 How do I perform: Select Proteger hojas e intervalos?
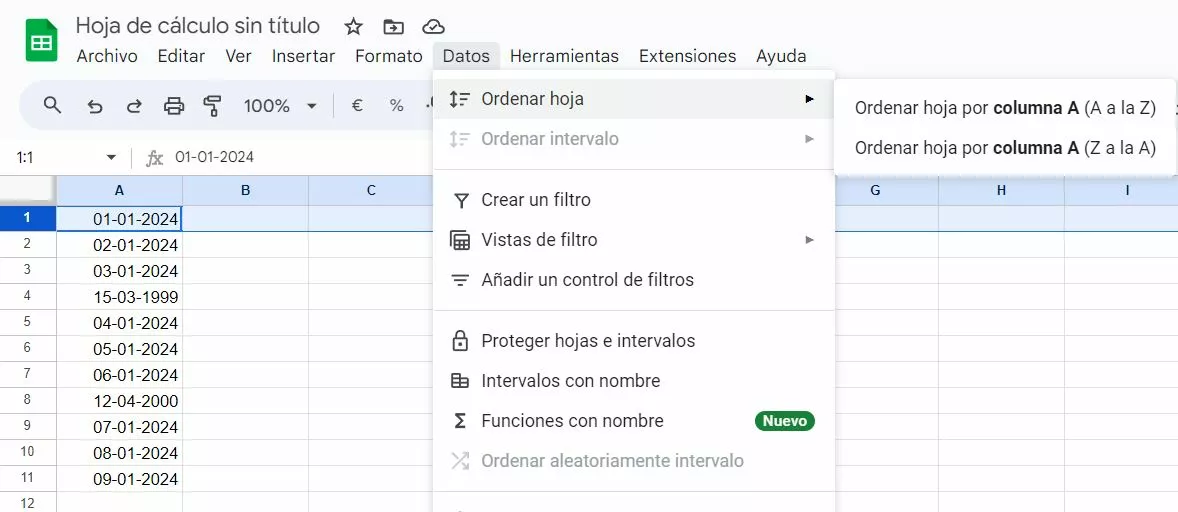[x=587, y=341]
